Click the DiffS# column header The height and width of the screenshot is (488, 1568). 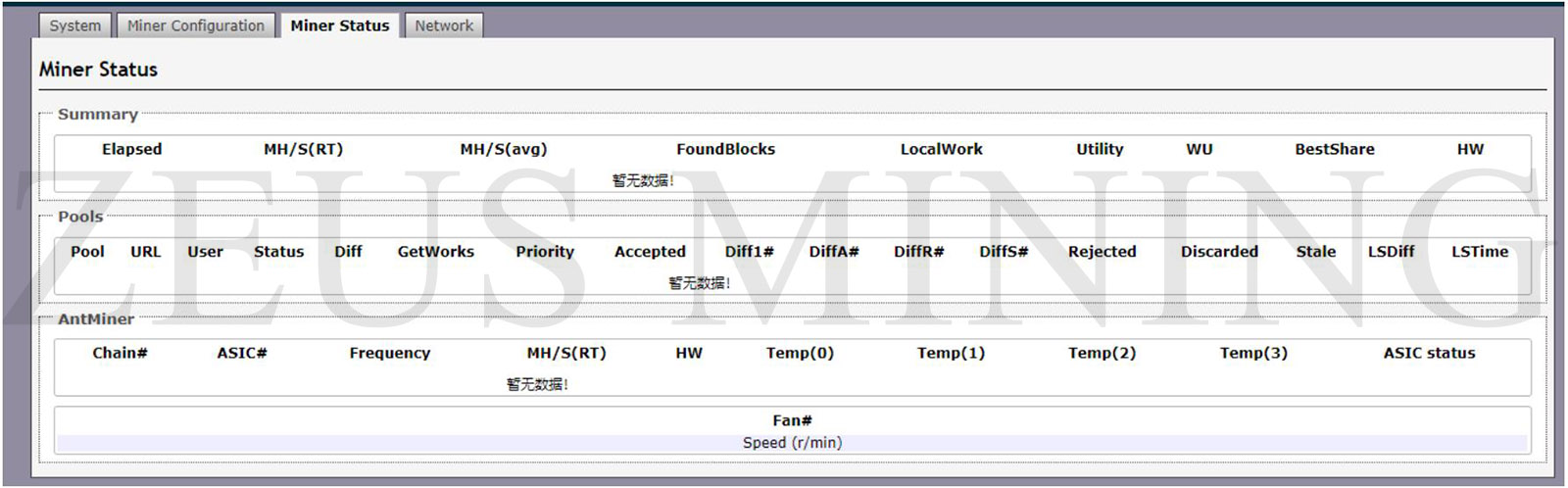1004,252
